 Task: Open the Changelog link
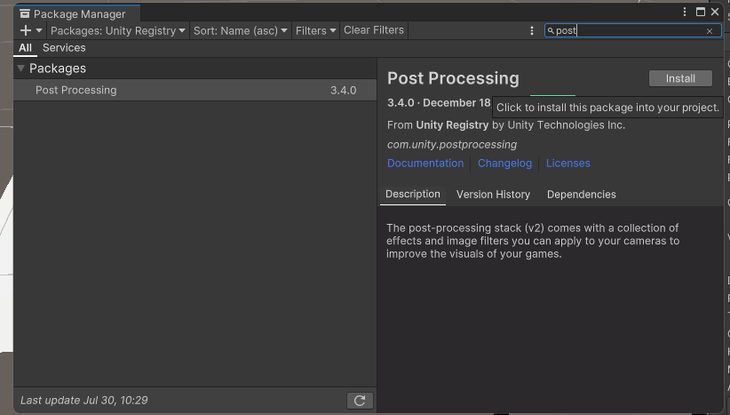505,163
